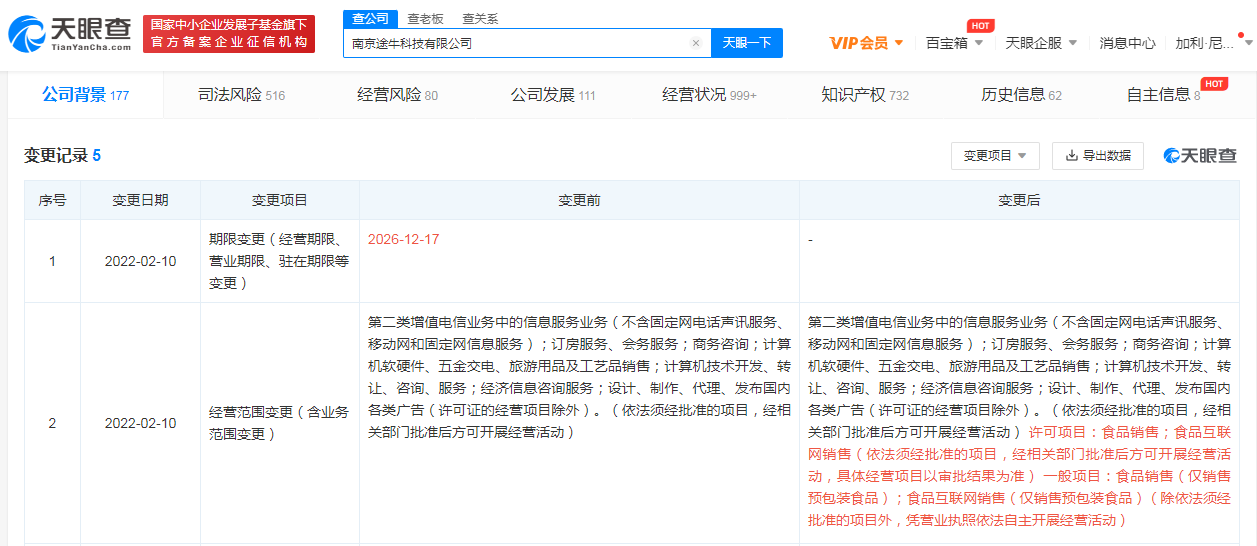Open the 变更项目 filter dropdown
The image size is (1257, 546).
click(995, 156)
